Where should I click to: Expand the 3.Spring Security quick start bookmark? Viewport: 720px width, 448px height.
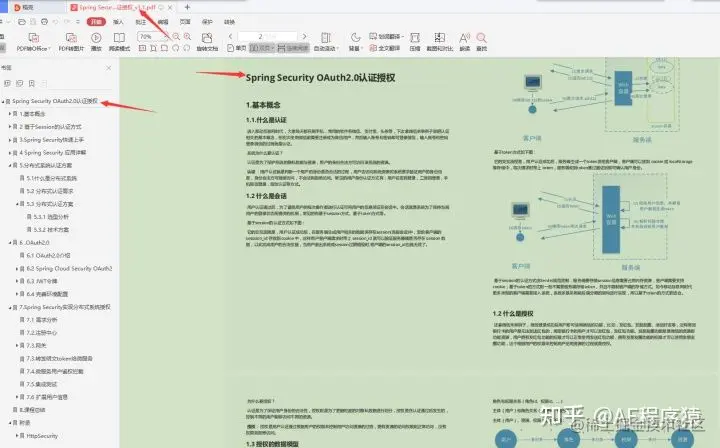click(10, 140)
